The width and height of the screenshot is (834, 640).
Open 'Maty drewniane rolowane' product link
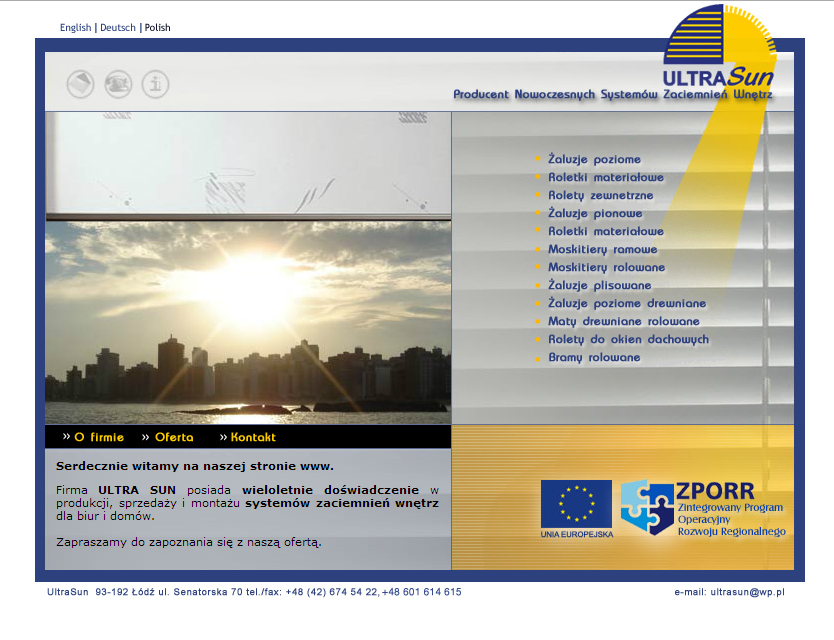coord(624,321)
